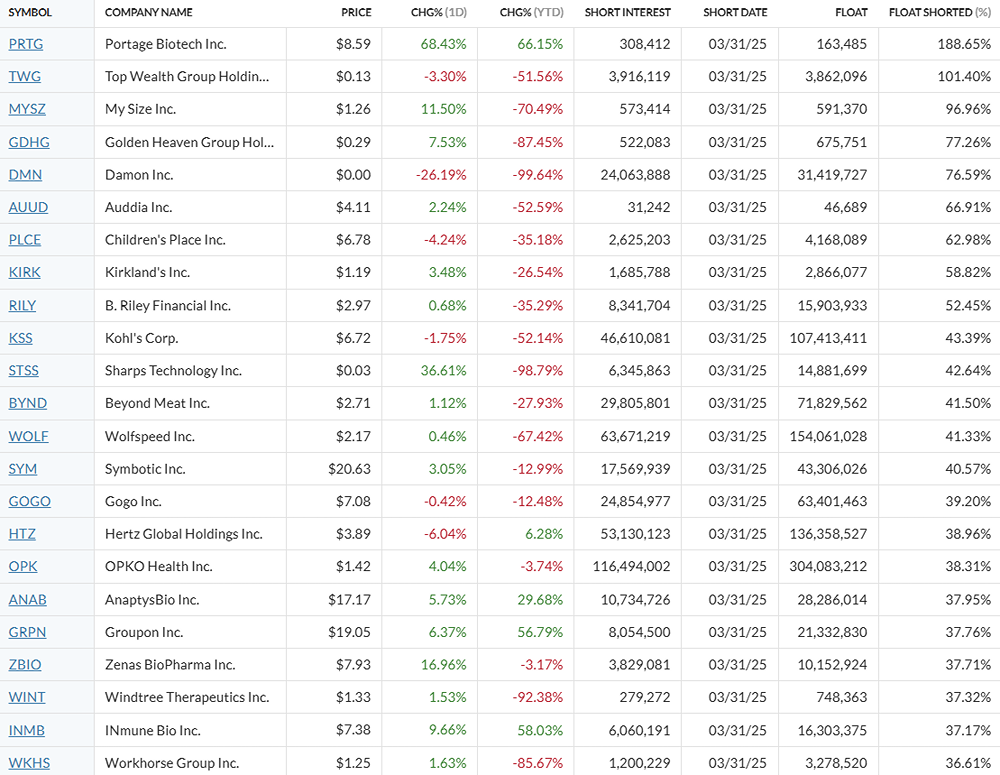Sort table by Short Interest header
Image resolution: width=1000 pixels, height=775 pixels.
click(627, 12)
